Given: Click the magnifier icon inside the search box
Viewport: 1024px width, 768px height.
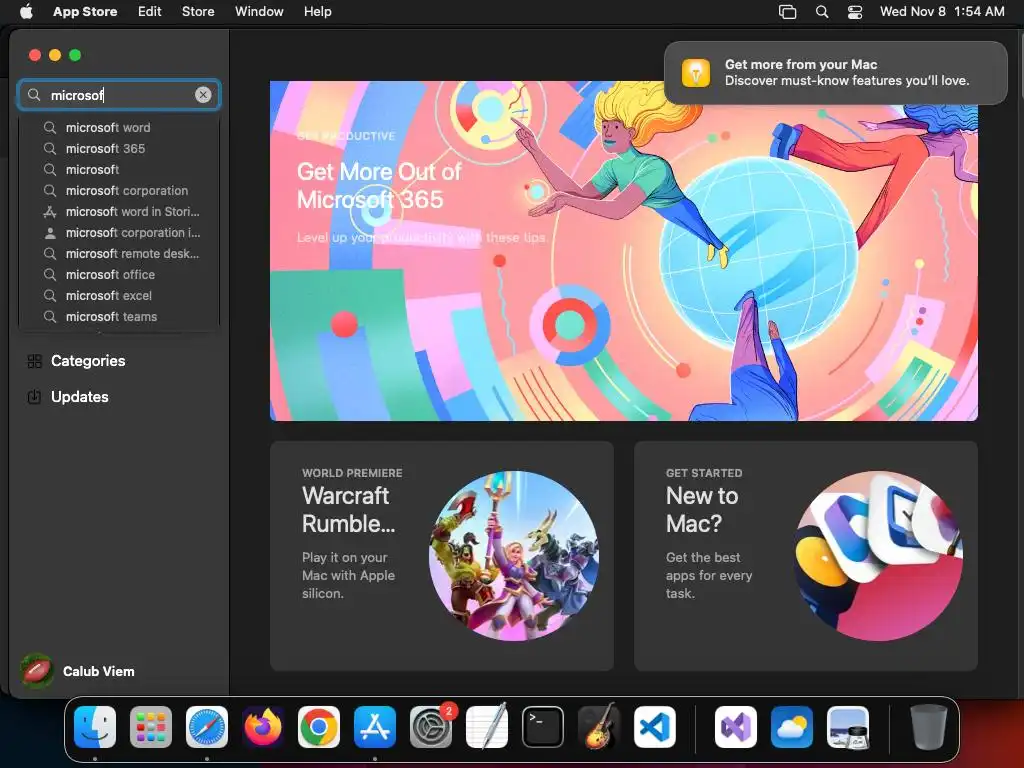Looking at the screenshot, I should [34, 95].
